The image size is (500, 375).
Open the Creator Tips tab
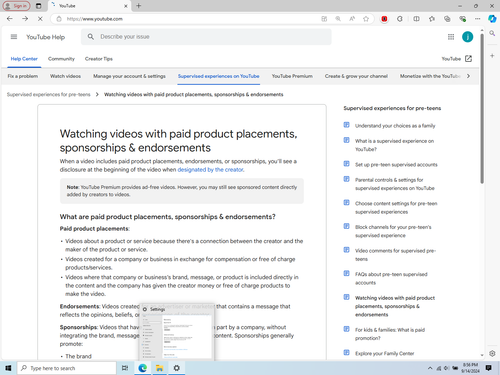point(99,59)
